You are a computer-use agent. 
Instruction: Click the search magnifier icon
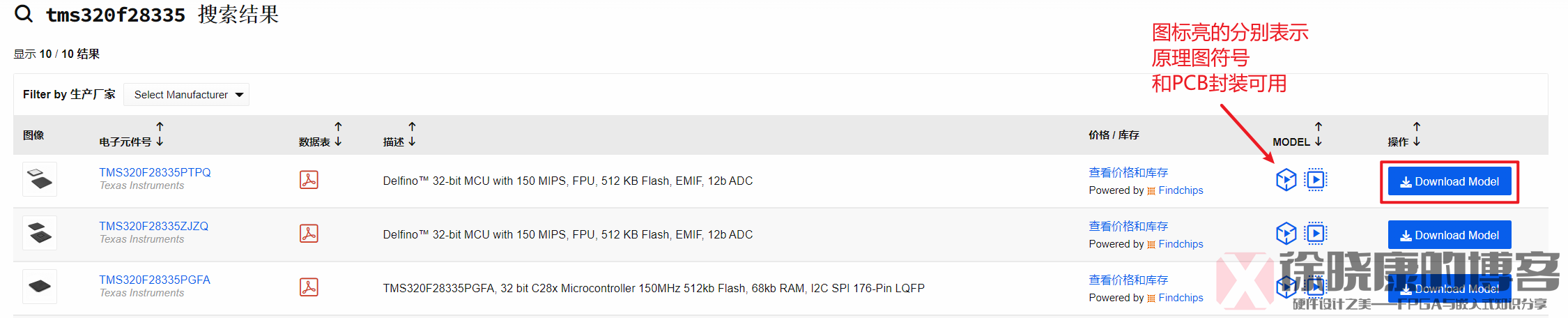point(24,14)
